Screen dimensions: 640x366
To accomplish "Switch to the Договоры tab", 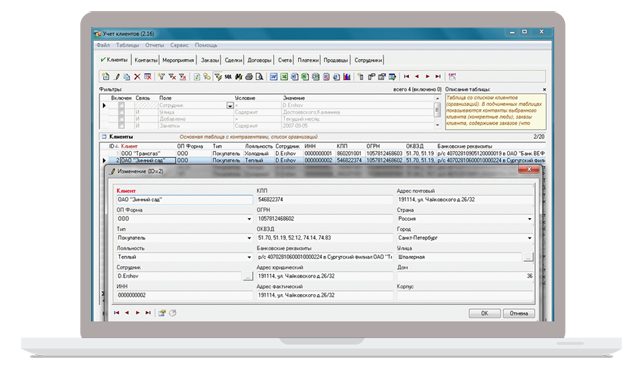I will 259,60.
